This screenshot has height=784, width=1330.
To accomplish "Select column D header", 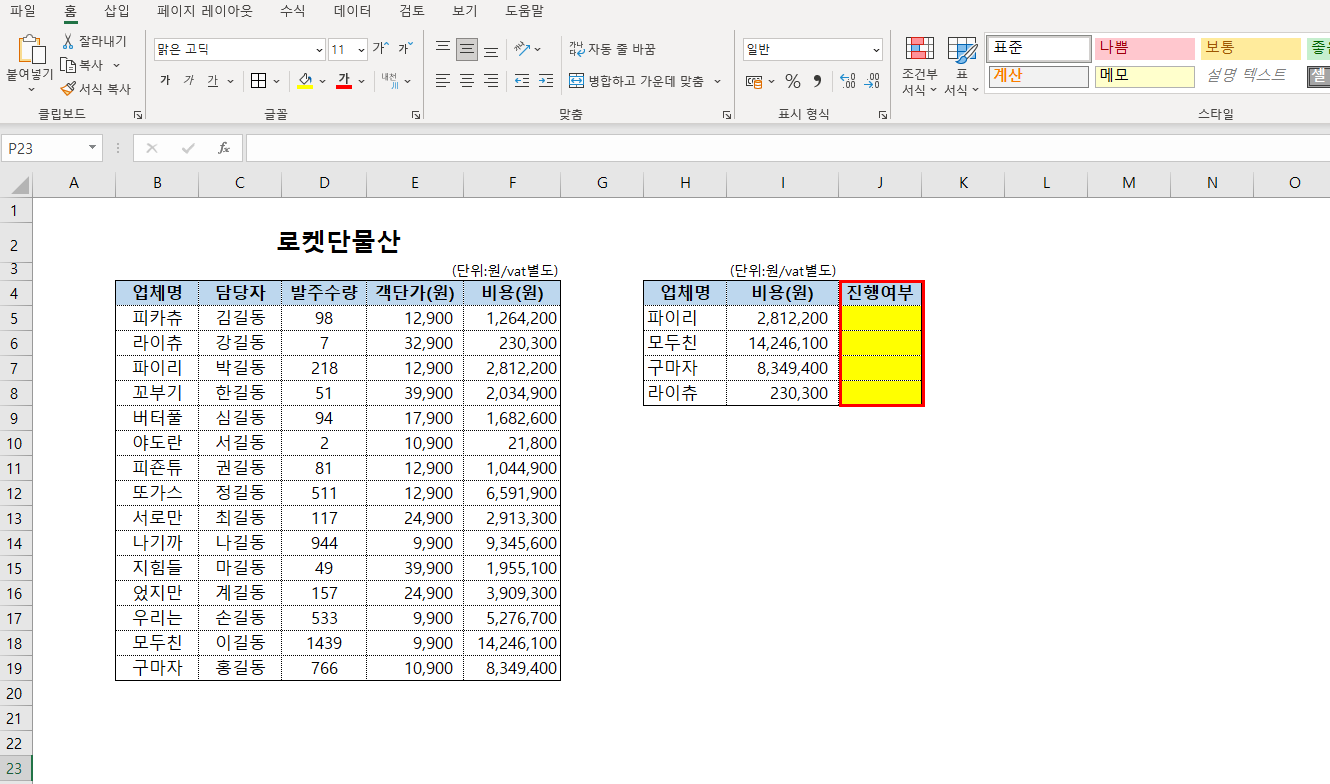I will tap(324, 182).
